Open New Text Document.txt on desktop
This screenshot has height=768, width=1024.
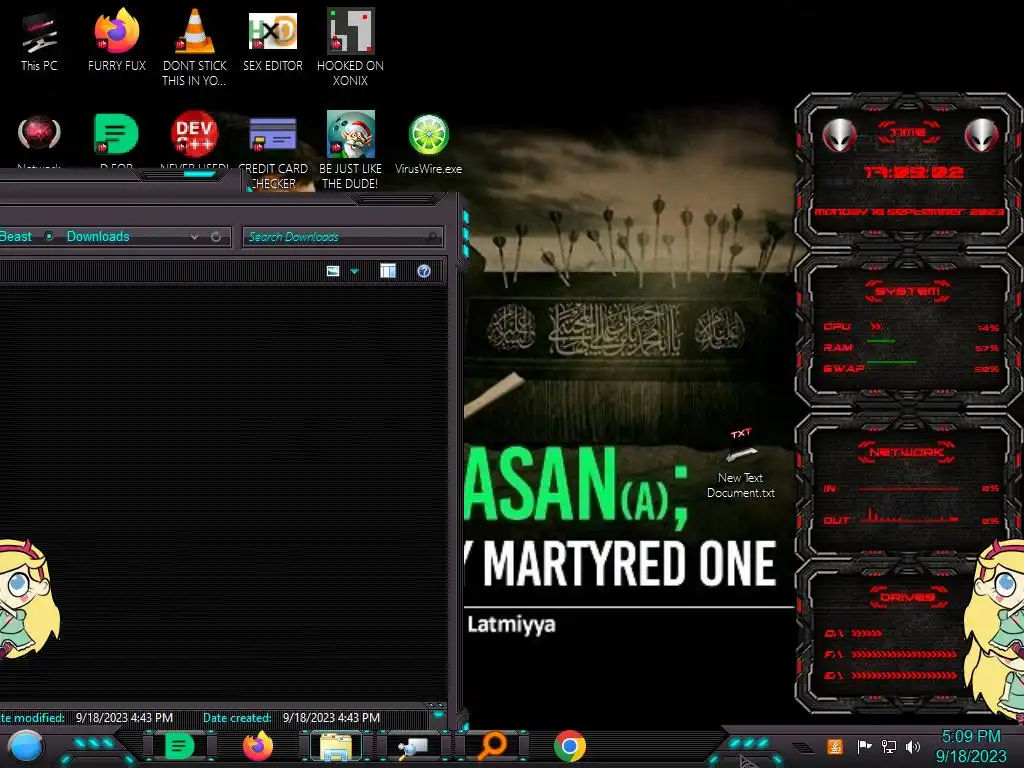(741, 464)
